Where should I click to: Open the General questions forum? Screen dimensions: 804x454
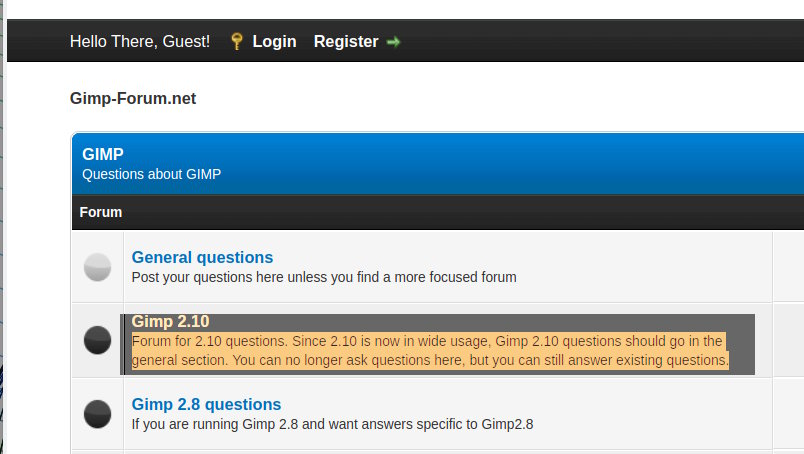(202, 257)
